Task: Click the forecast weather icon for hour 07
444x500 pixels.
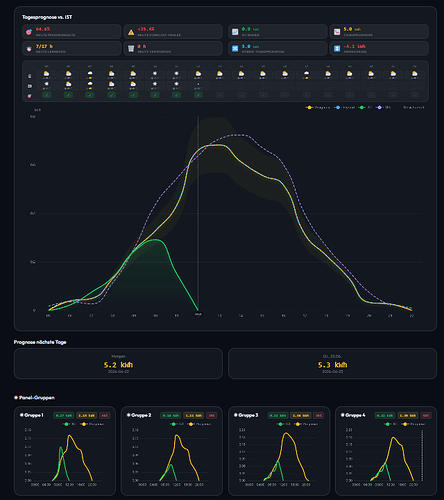Action: [90, 74]
